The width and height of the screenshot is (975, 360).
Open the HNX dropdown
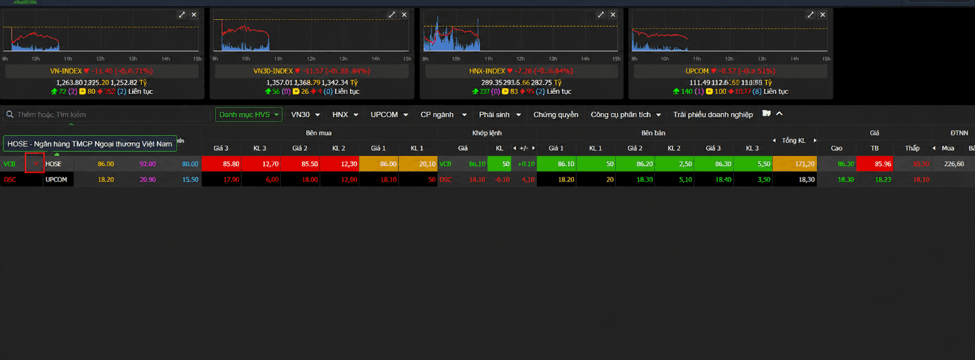345,115
